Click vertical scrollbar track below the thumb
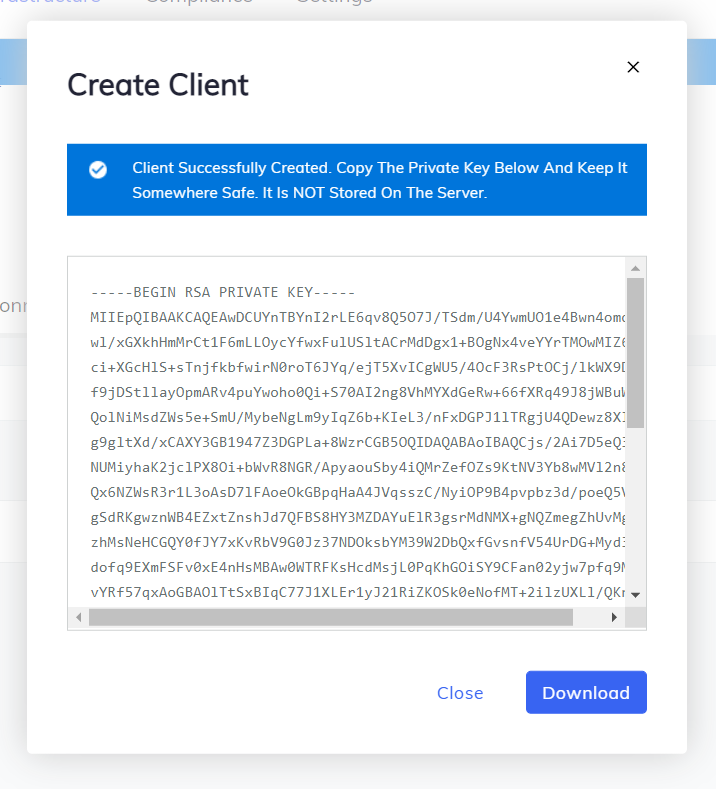Viewport: 716px width, 789px height. click(635, 510)
